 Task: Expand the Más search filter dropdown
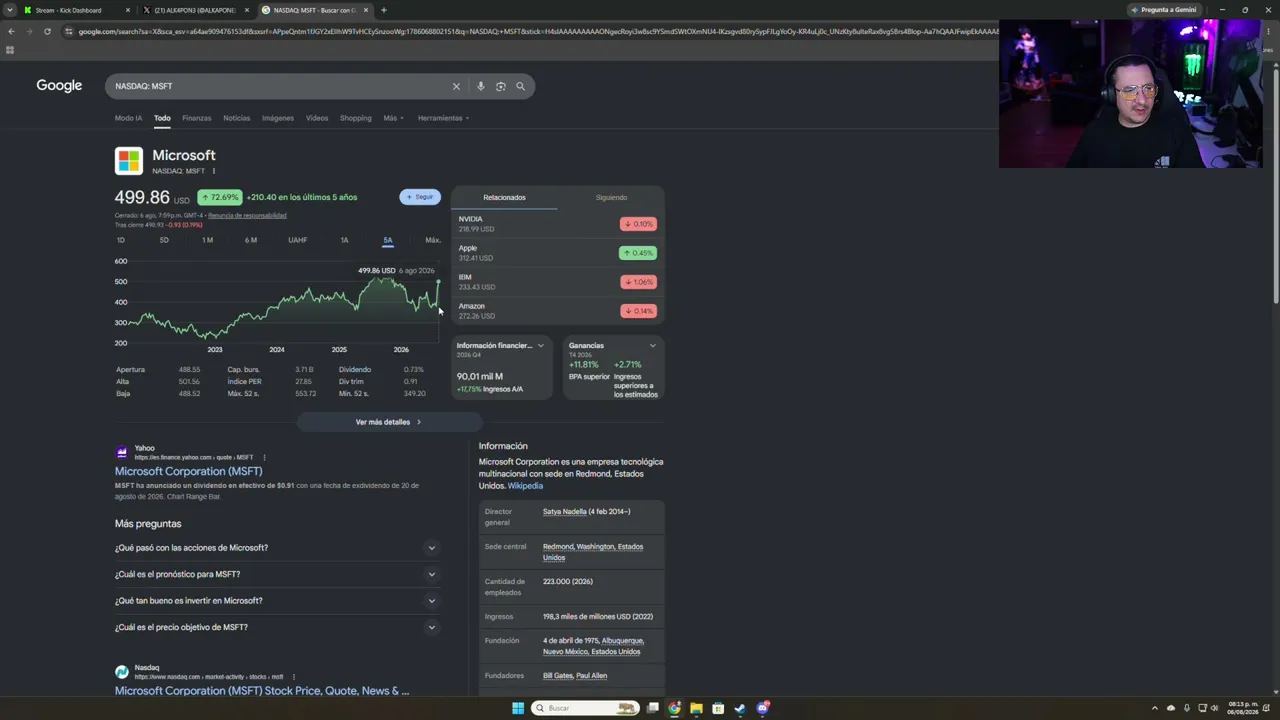click(x=393, y=118)
